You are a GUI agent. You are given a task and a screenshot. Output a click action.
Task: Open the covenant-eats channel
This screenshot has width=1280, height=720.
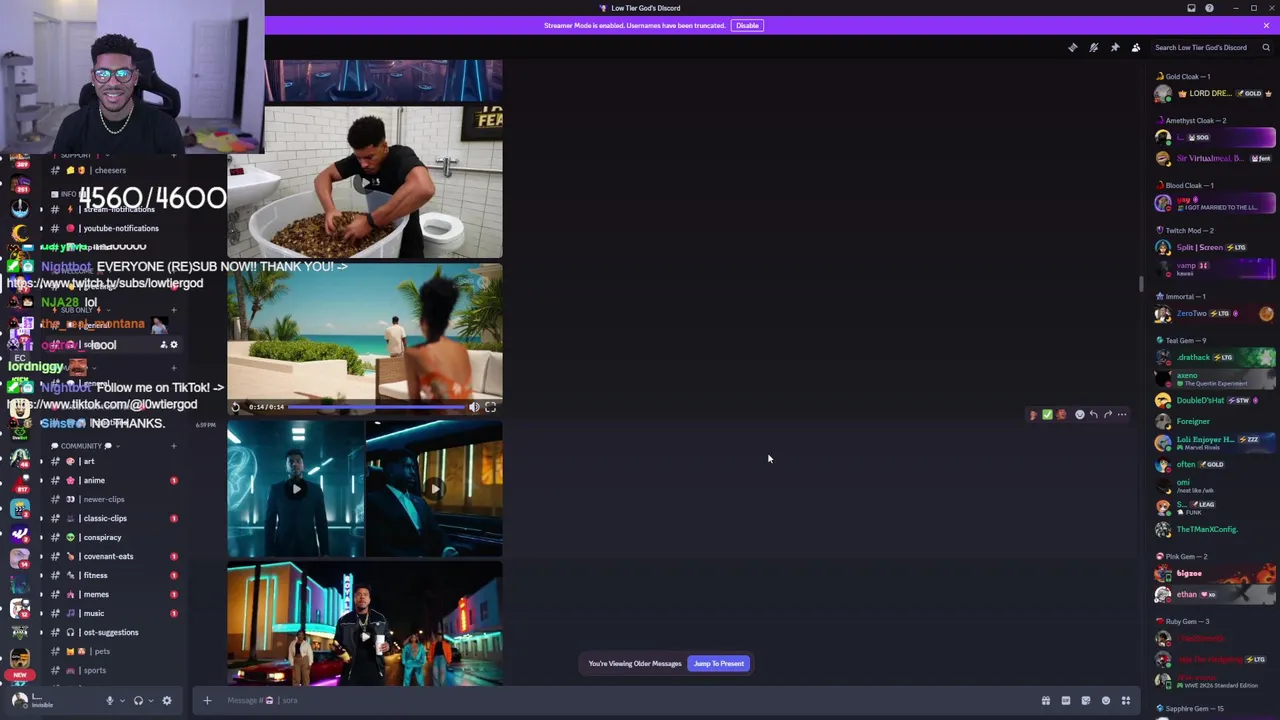[x=110, y=556]
